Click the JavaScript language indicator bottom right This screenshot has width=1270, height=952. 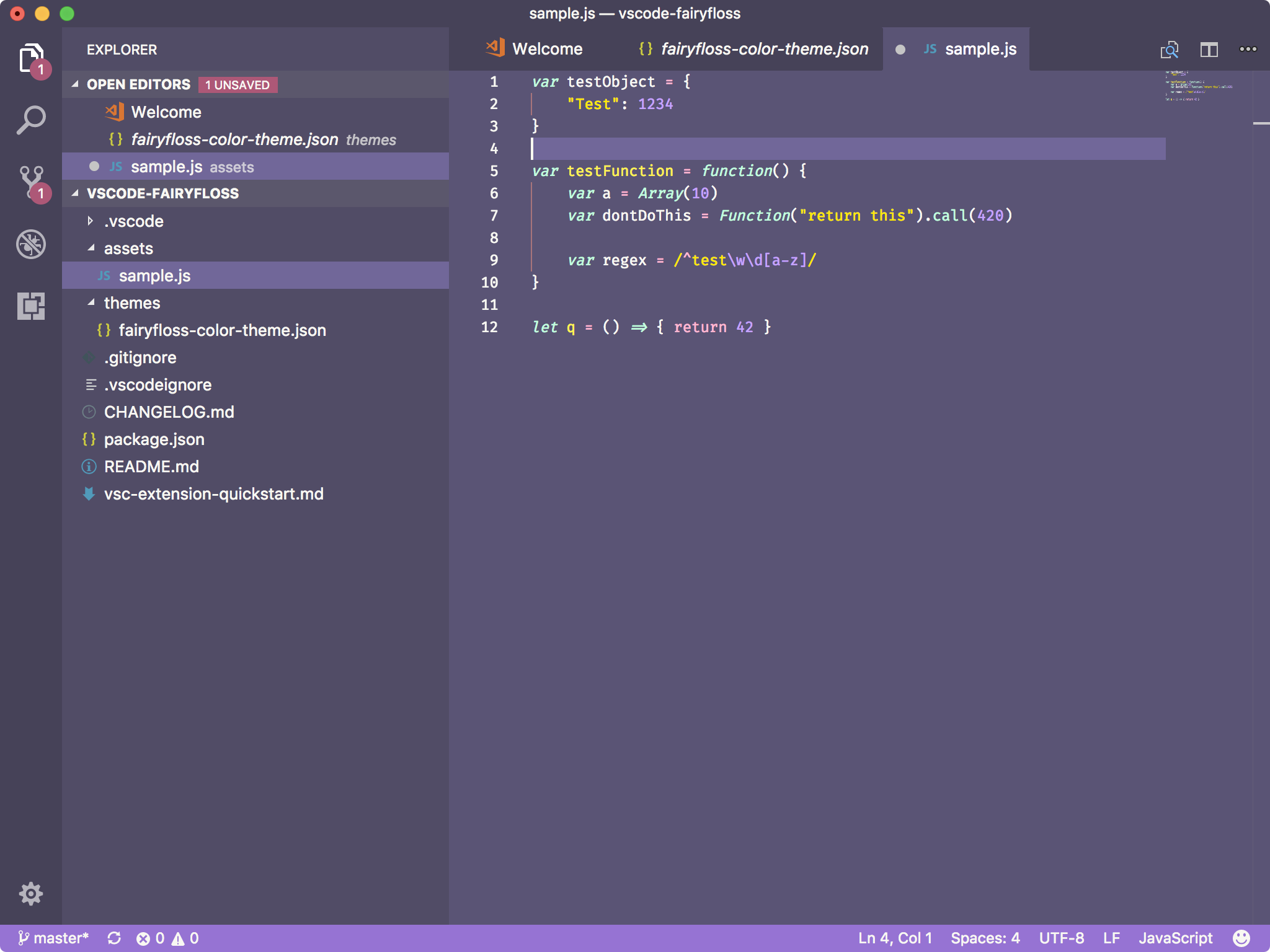1193,938
